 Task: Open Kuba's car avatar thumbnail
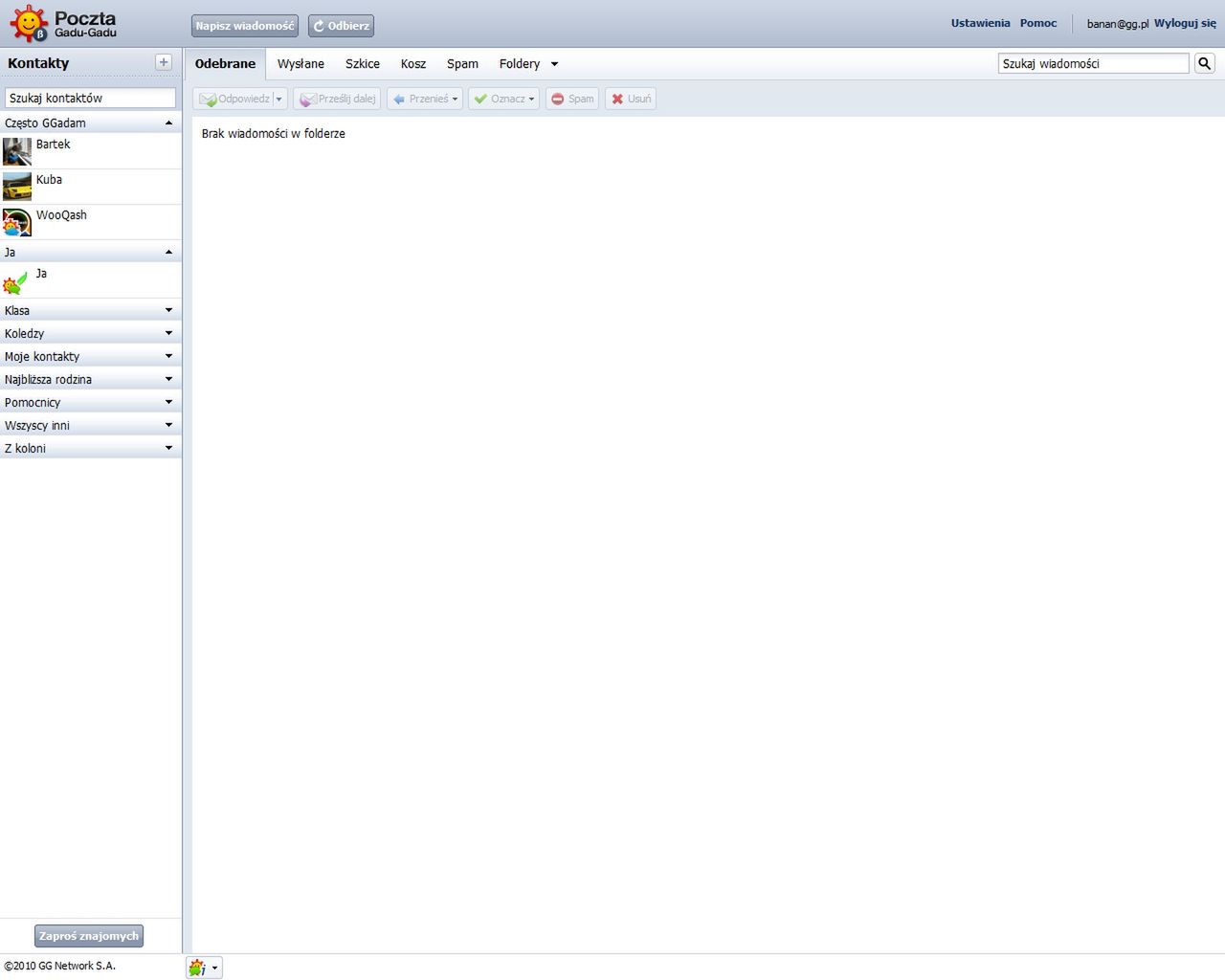tap(17, 187)
